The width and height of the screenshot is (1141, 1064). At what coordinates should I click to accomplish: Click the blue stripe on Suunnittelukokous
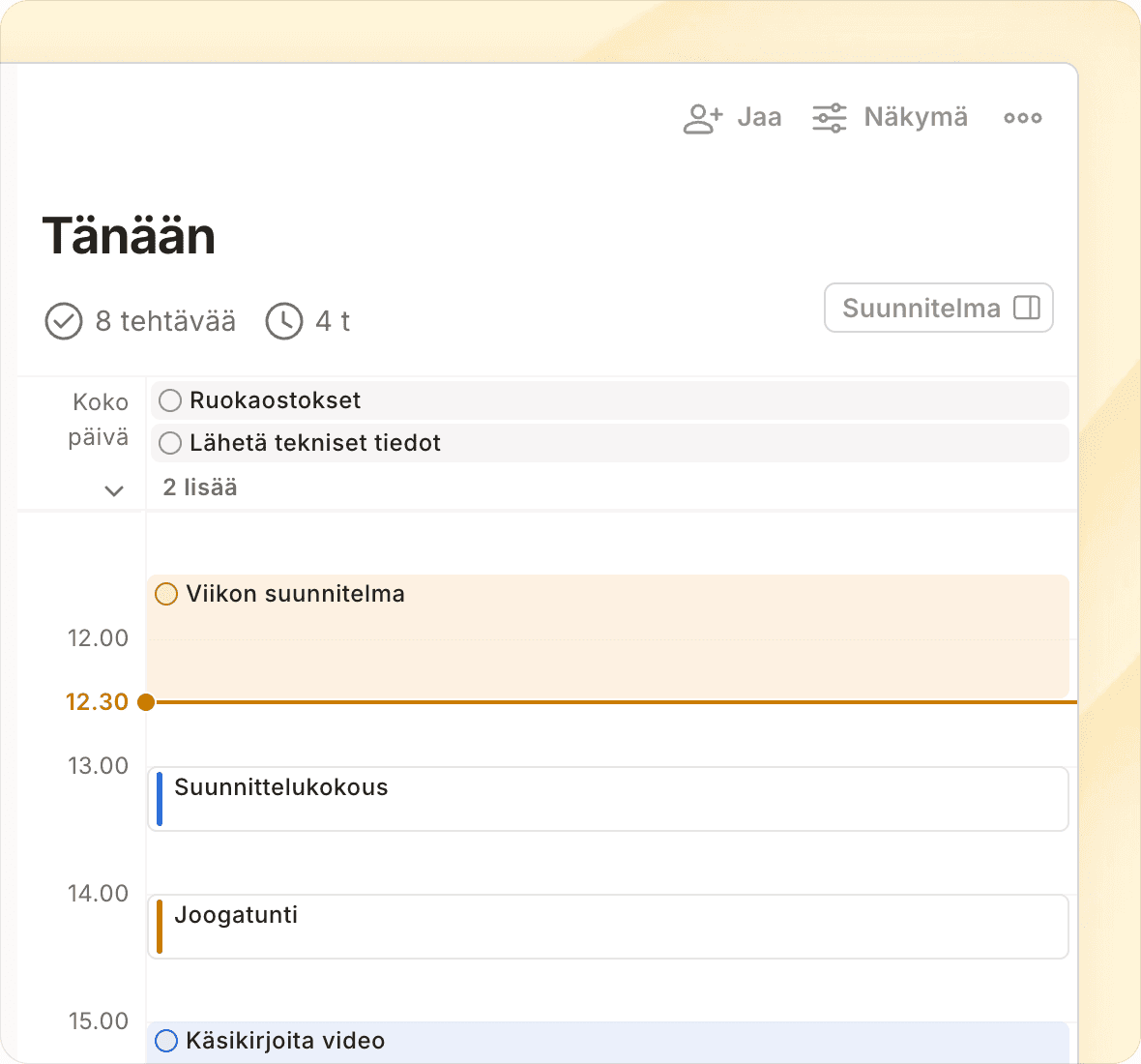pyautogui.click(x=160, y=799)
